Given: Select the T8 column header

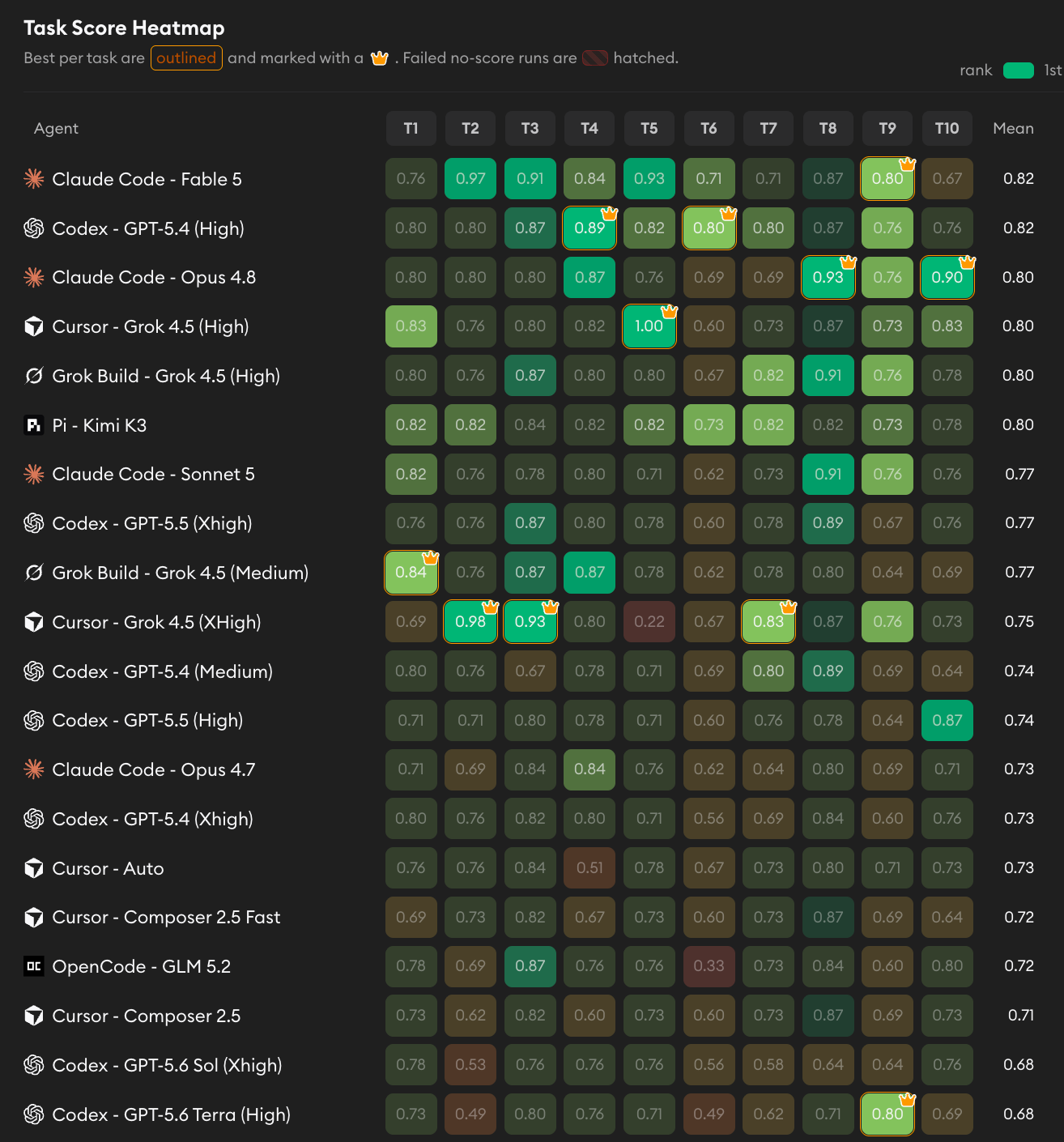Looking at the screenshot, I should coord(828,128).
